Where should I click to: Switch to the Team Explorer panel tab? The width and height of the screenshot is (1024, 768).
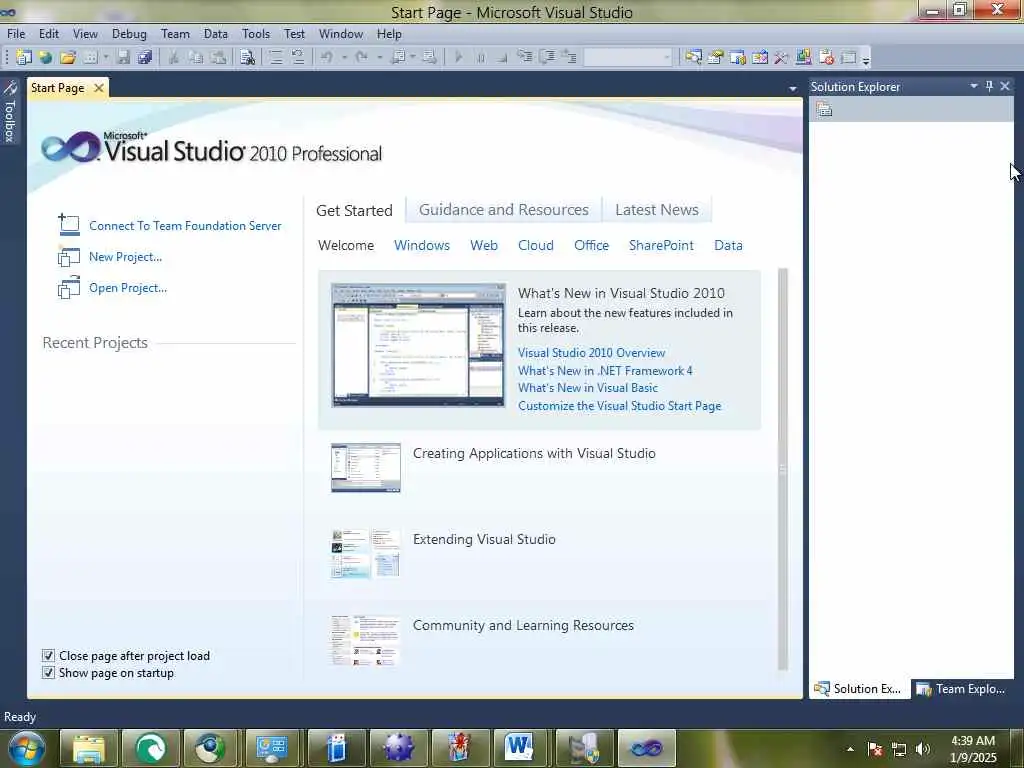point(961,689)
